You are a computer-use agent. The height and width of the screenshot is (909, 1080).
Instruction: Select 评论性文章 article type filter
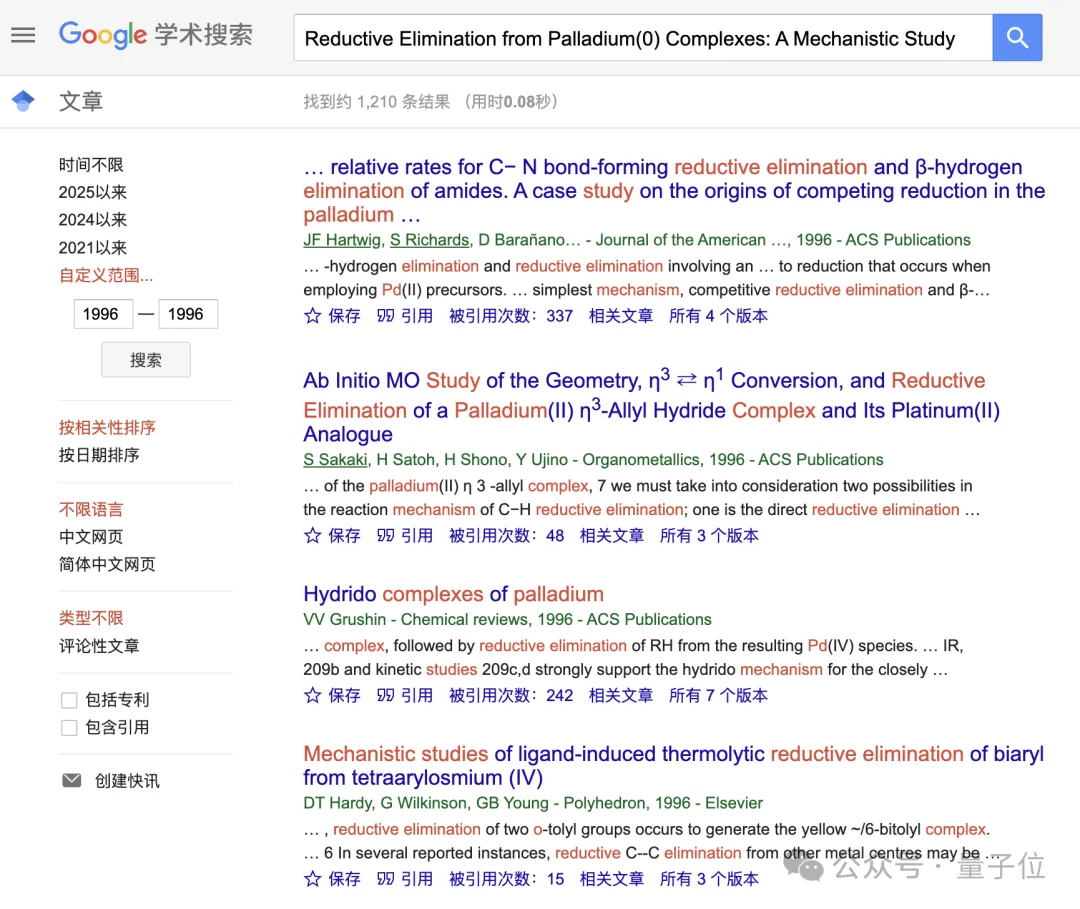(99, 646)
